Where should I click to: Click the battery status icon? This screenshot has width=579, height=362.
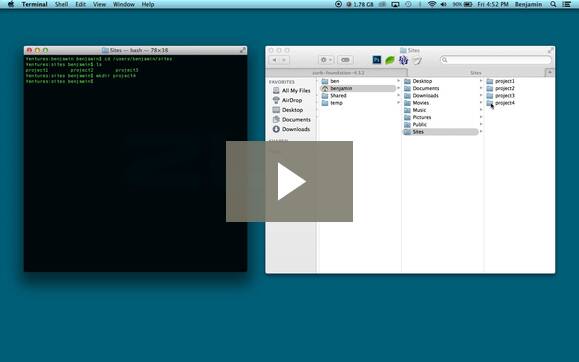point(468,4)
